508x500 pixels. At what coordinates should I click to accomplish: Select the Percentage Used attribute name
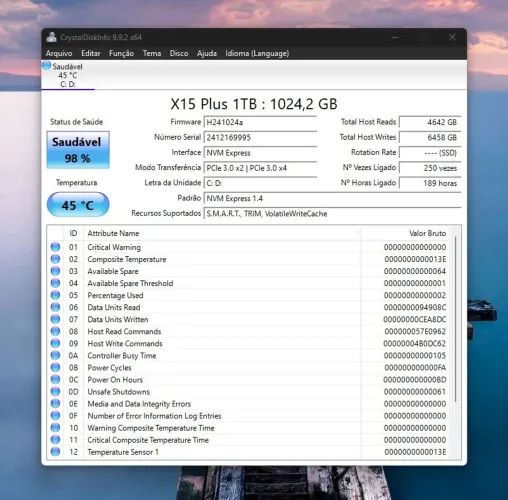pos(115,295)
